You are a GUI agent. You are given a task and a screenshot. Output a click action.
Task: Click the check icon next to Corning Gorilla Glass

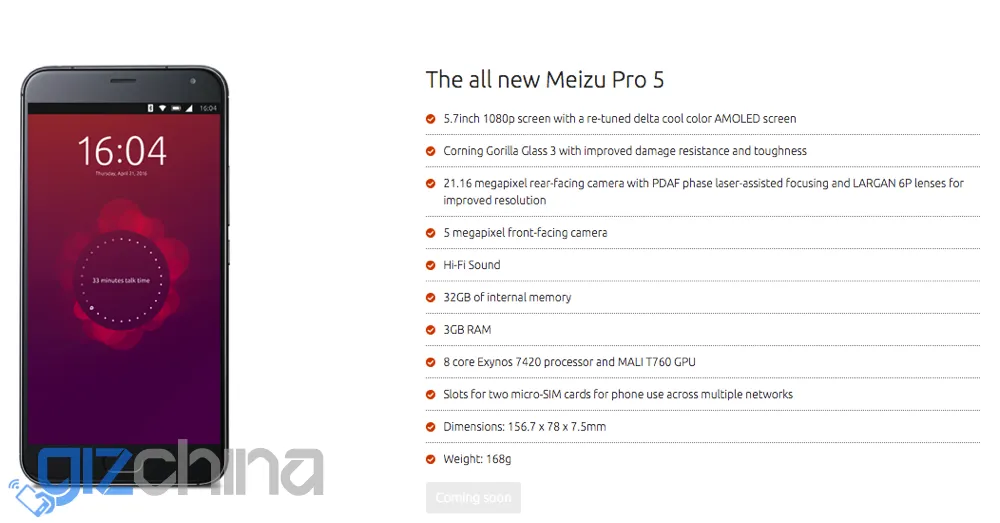[431, 151]
